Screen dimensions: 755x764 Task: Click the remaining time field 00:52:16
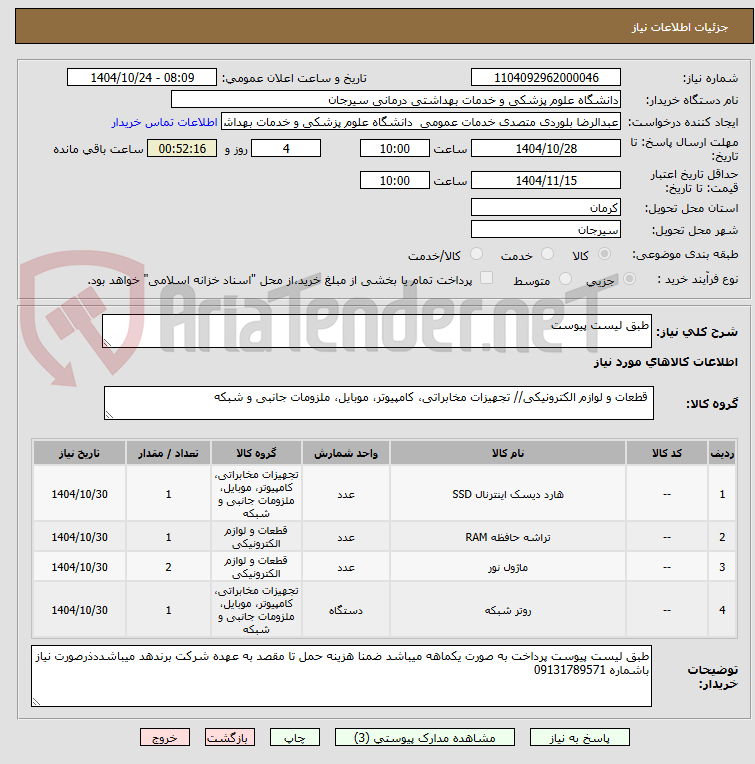[x=182, y=149]
